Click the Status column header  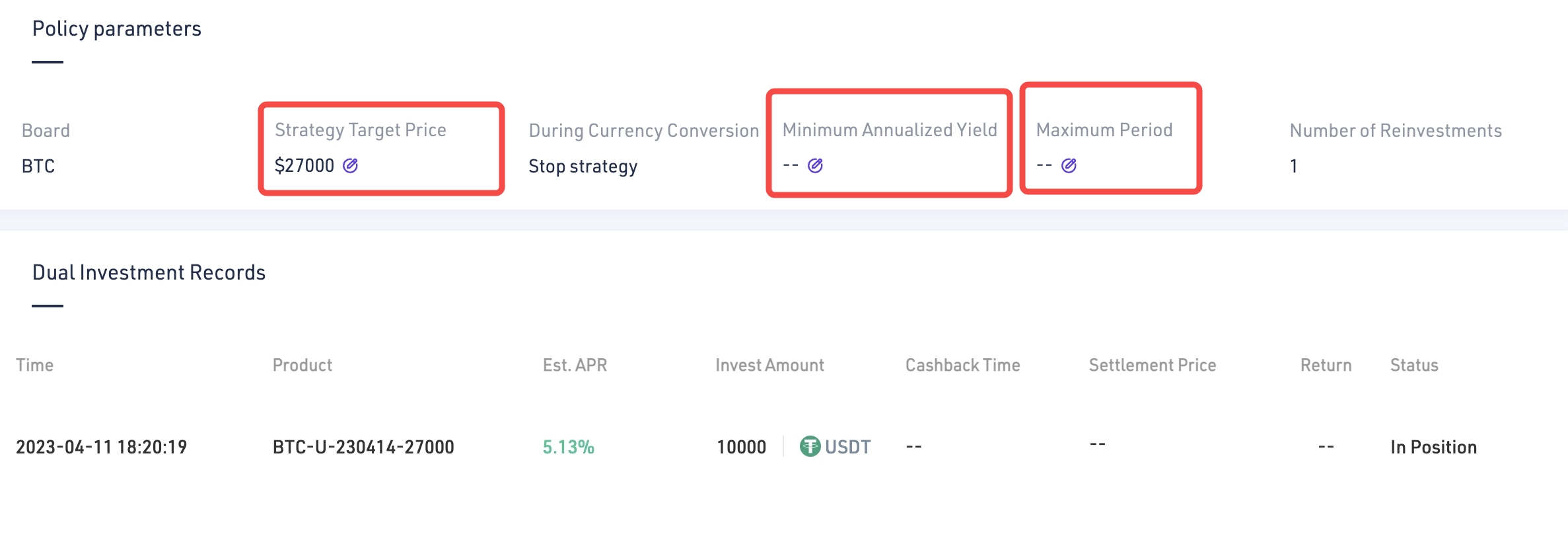click(1414, 365)
